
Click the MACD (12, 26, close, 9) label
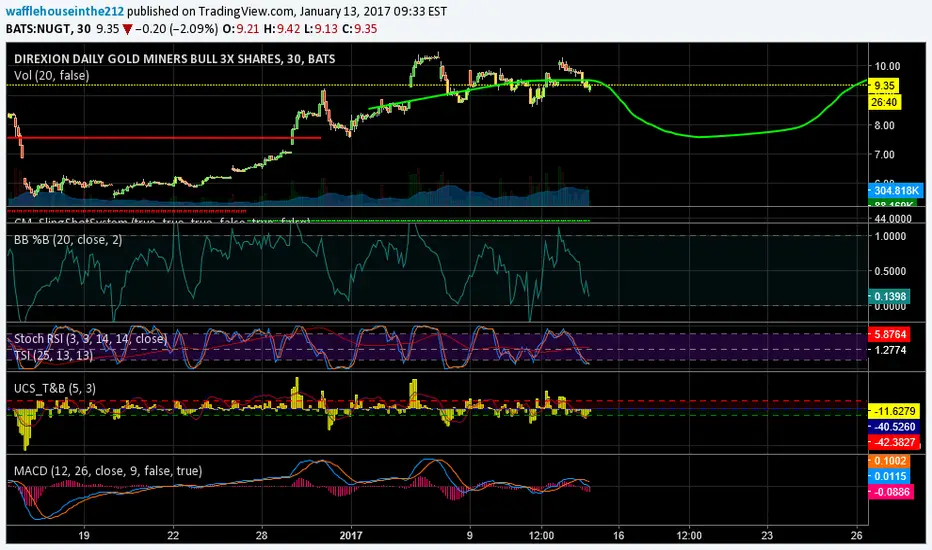tap(108, 471)
